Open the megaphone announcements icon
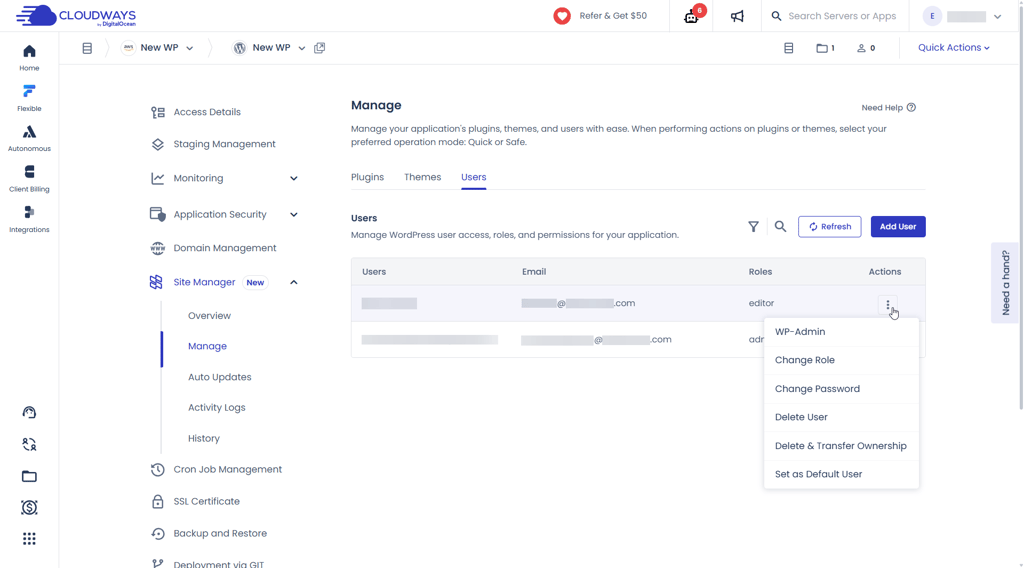 pos(737,16)
